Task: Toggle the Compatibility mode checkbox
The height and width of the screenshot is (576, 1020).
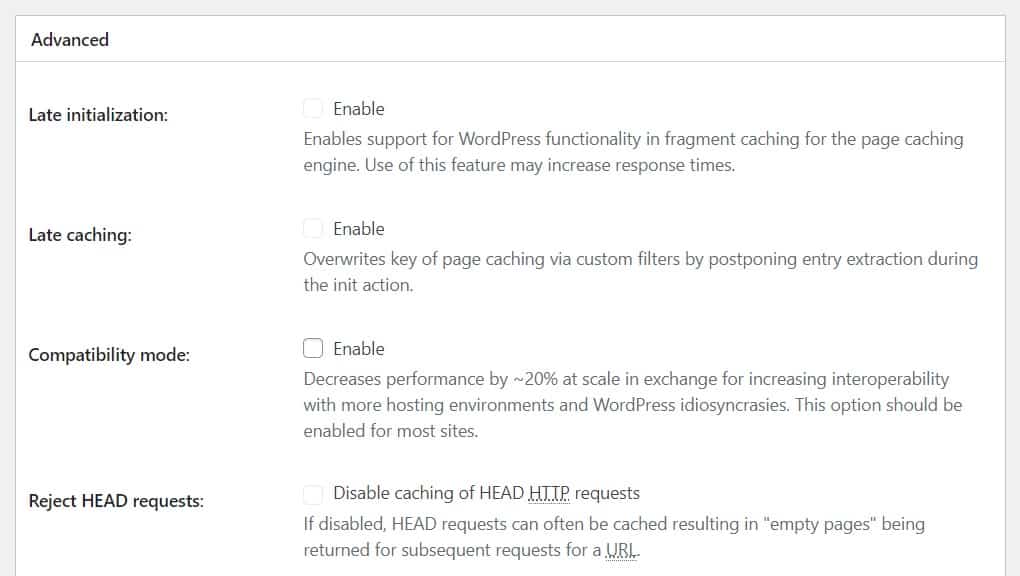Action: tap(313, 349)
